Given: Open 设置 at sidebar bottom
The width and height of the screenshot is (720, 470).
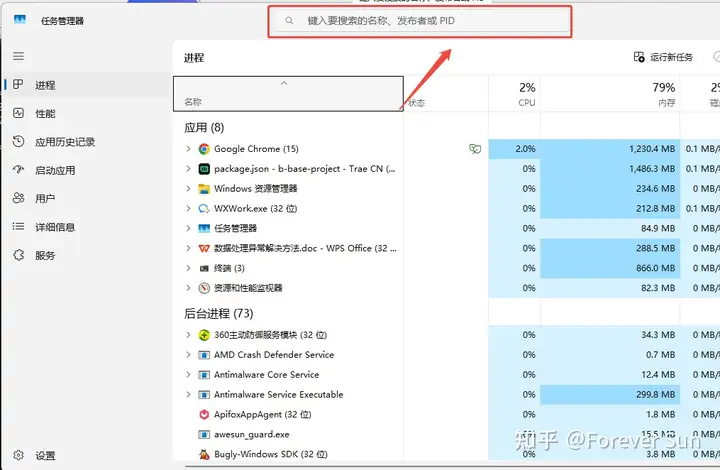Looking at the screenshot, I should [87, 455].
